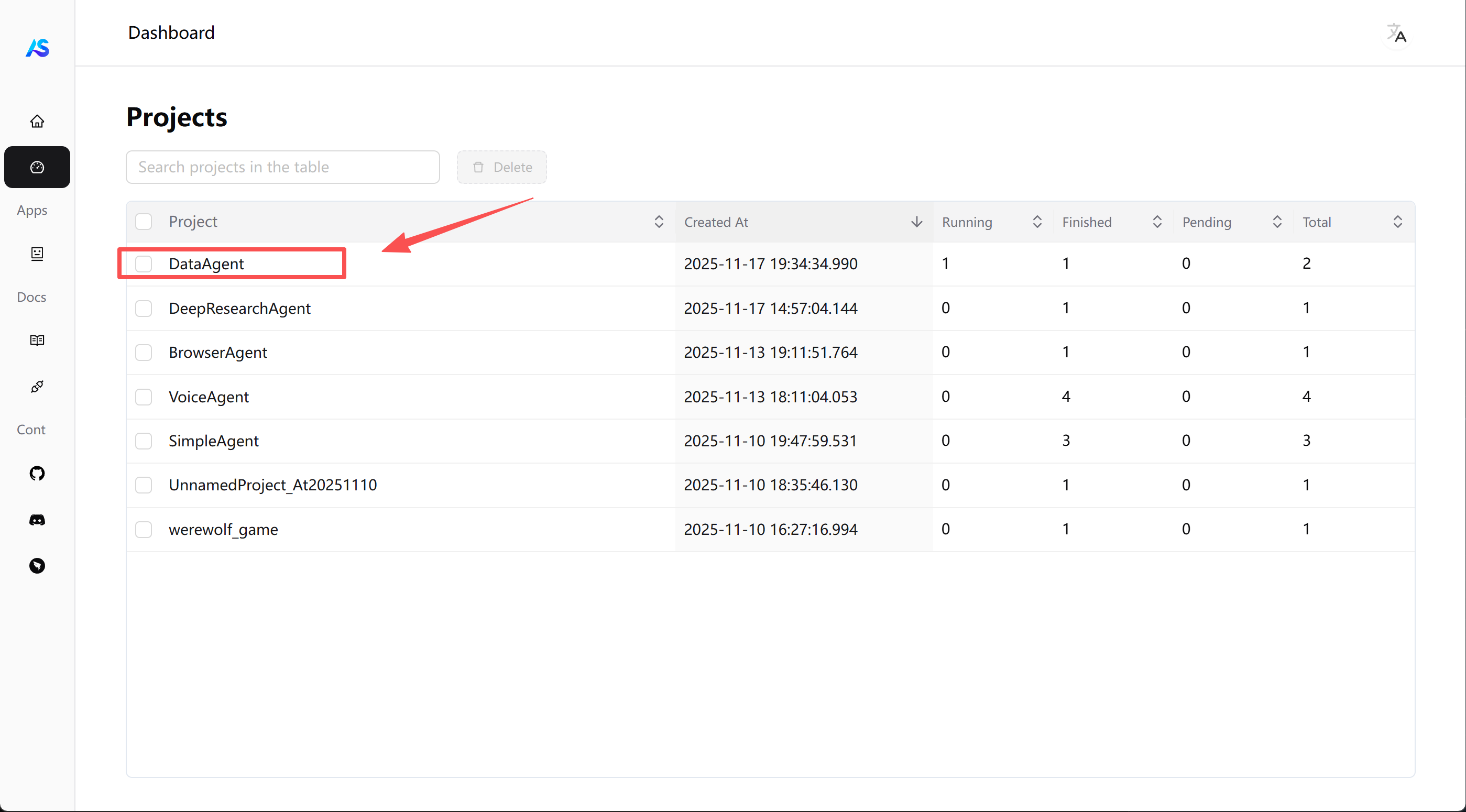Open the werewolf_game project
Viewport: 1466px width, 812px height.
[x=223, y=530]
